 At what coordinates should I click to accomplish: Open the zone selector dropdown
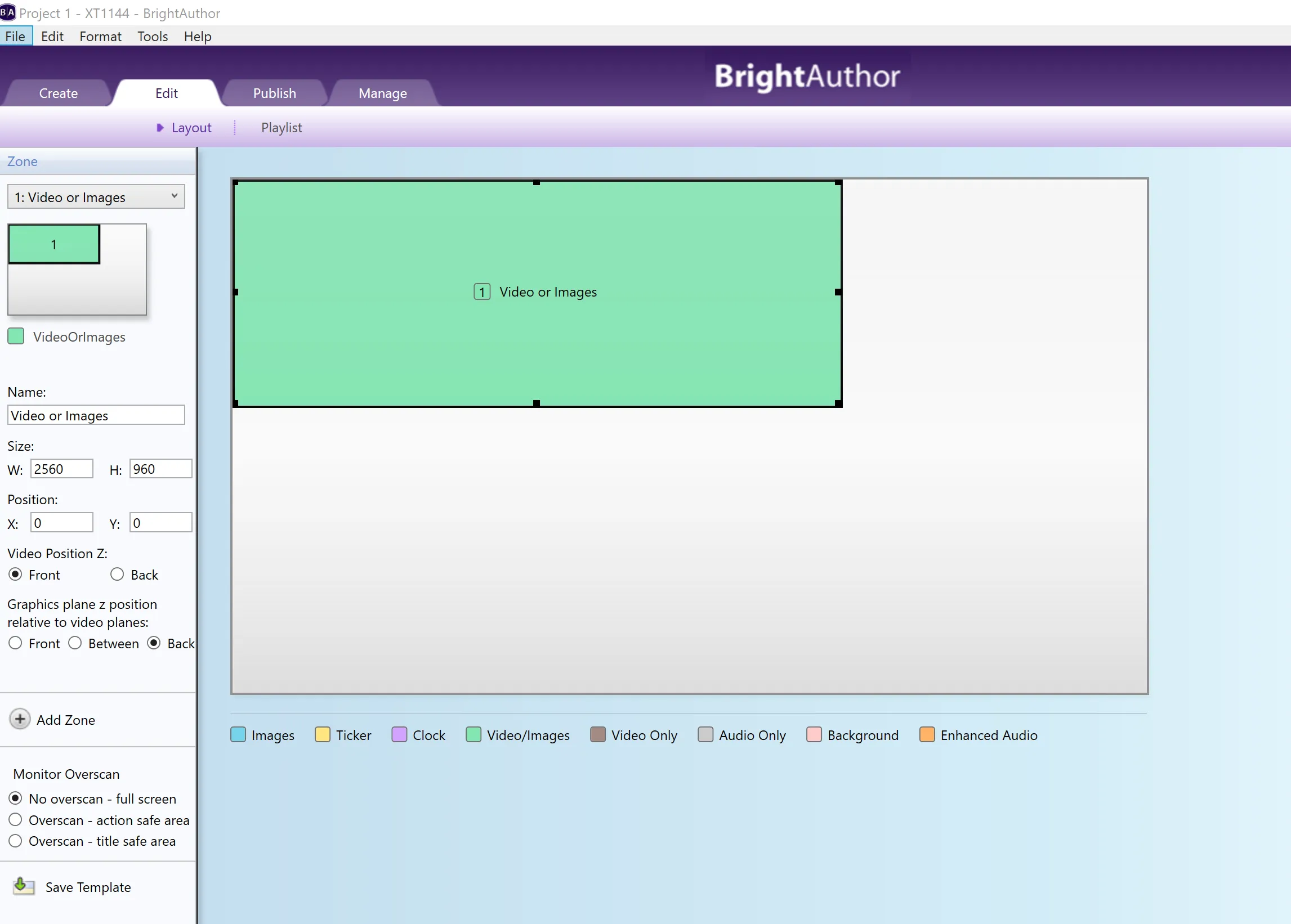pyautogui.click(x=96, y=197)
